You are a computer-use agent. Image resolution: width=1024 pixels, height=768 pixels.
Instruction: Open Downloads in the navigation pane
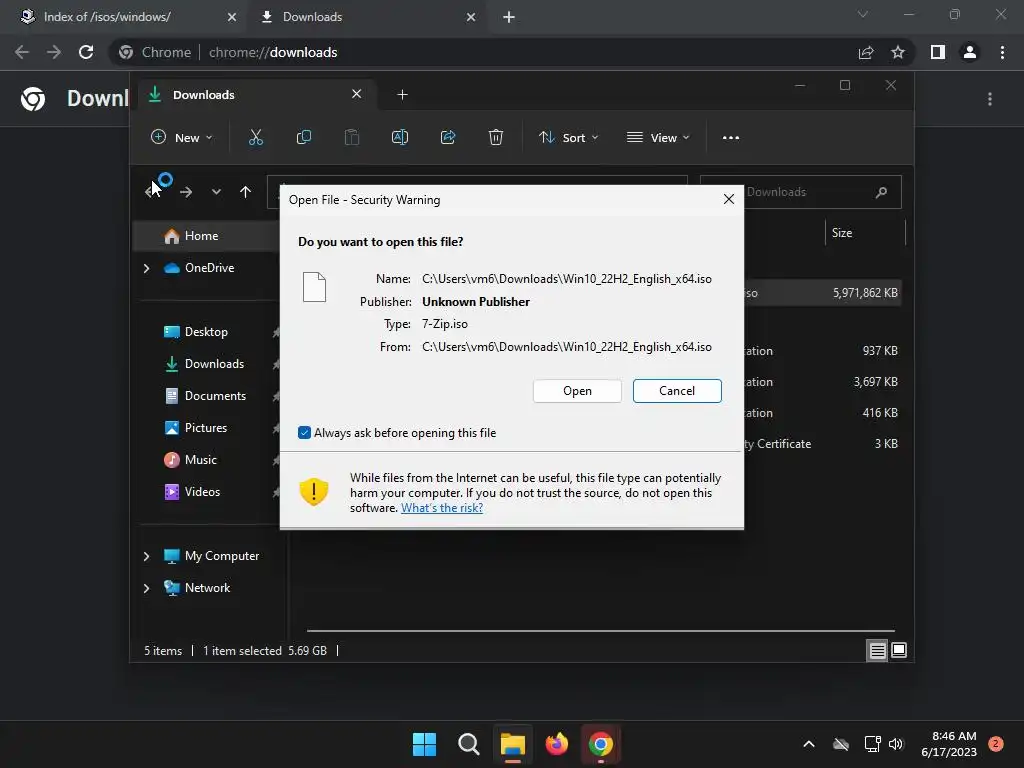214,364
